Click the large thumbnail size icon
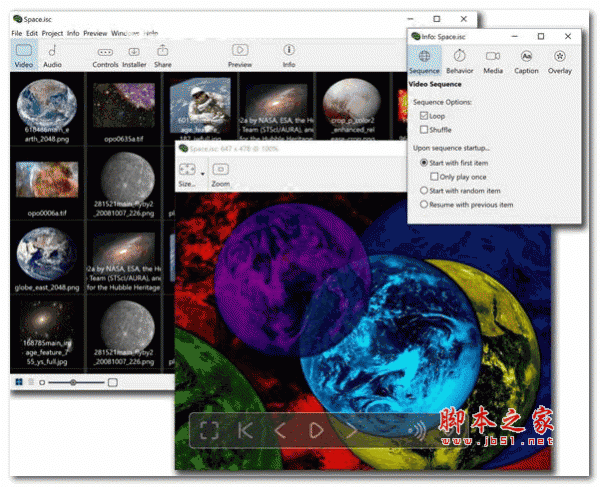The width and height of the screenshot is (600, 487). (112, 382)
